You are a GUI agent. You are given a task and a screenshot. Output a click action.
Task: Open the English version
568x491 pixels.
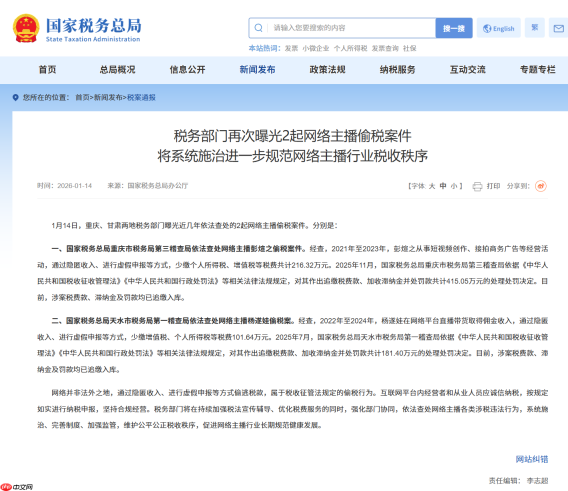click(499, 28)
